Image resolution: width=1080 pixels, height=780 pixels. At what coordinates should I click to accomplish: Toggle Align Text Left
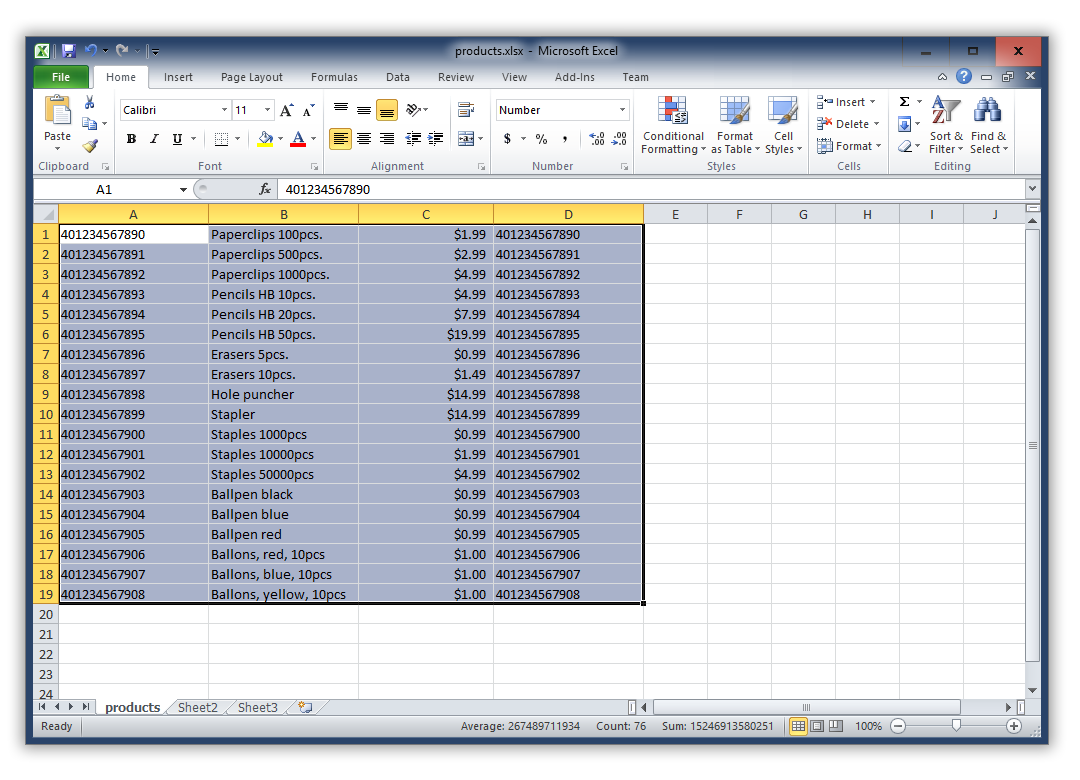click(x=340, y=138)
